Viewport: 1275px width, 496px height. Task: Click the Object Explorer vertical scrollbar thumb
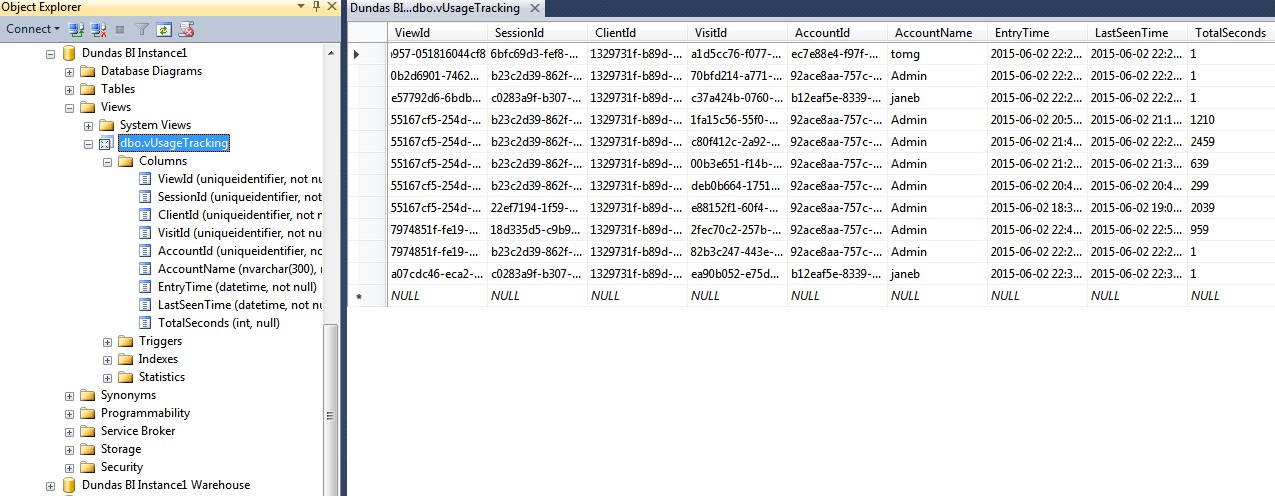331,411
